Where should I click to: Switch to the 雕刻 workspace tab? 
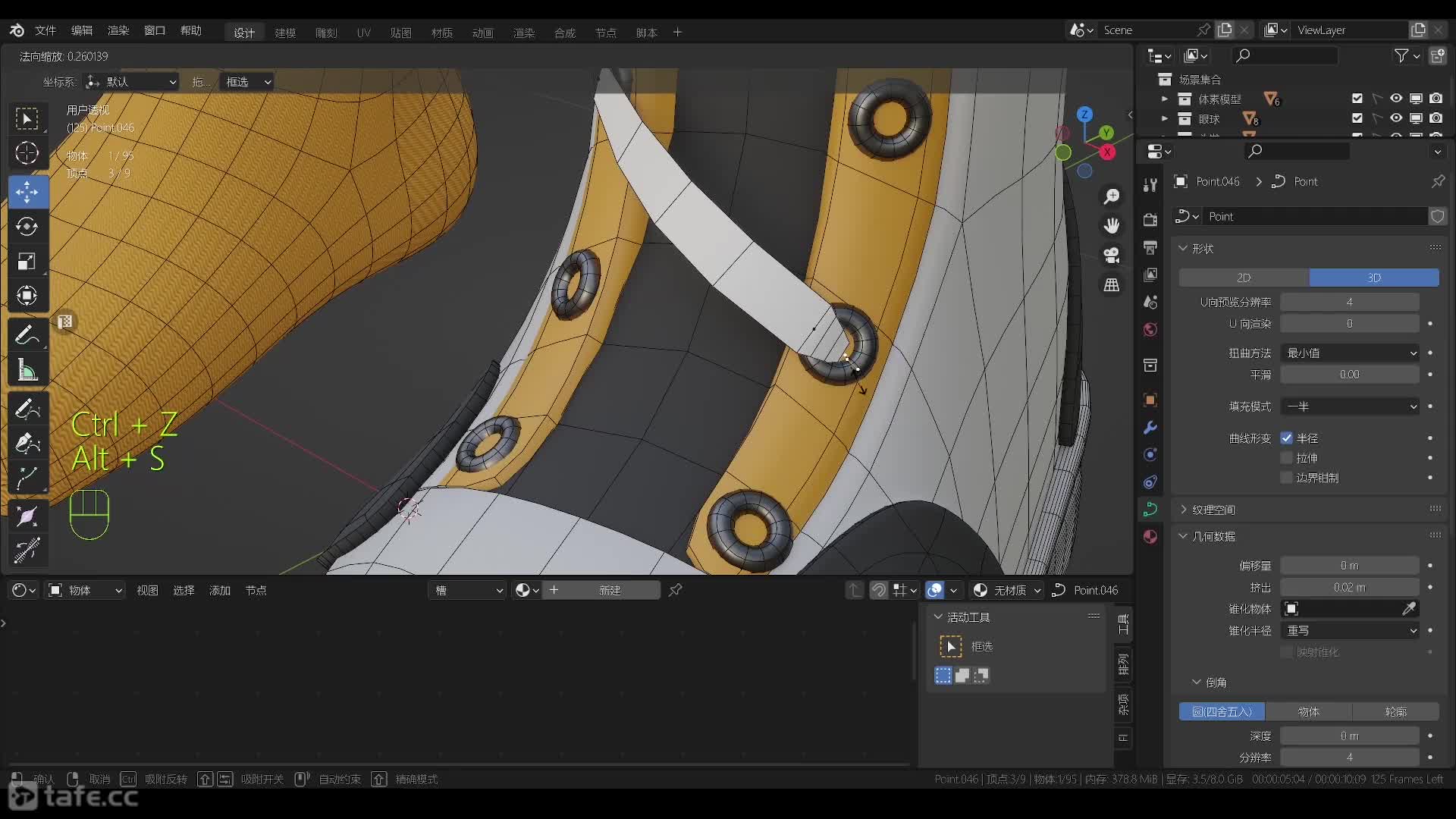326,33
